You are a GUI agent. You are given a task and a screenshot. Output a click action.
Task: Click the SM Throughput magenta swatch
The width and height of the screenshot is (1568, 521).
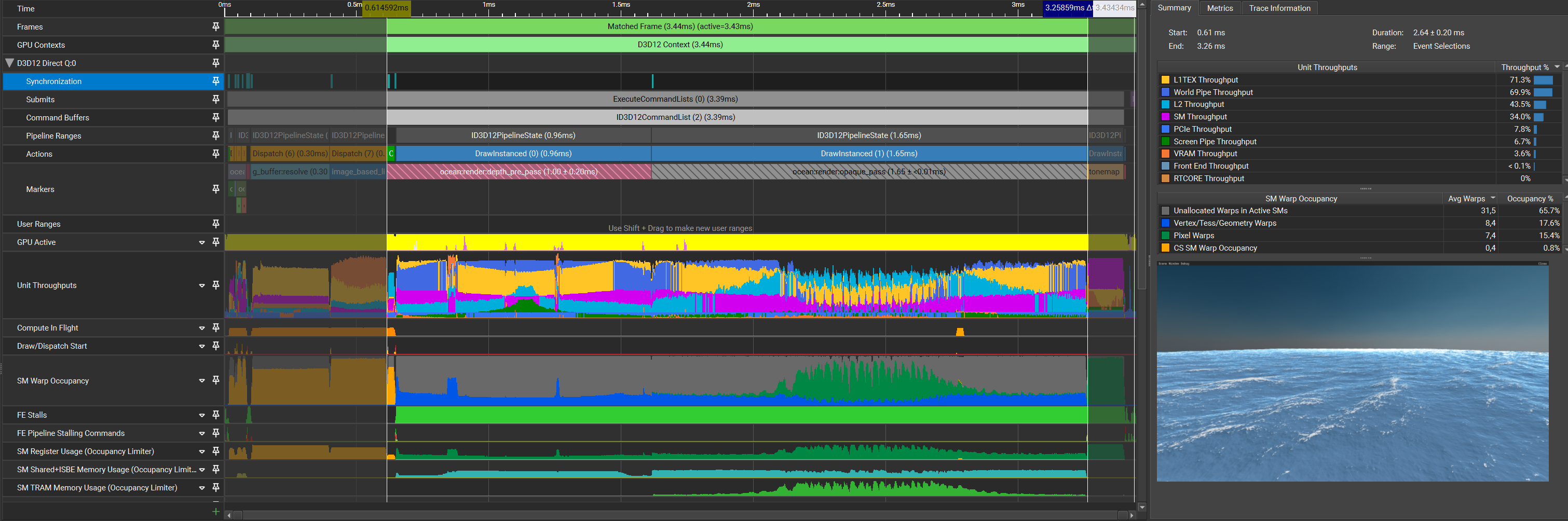point(1165,117)
